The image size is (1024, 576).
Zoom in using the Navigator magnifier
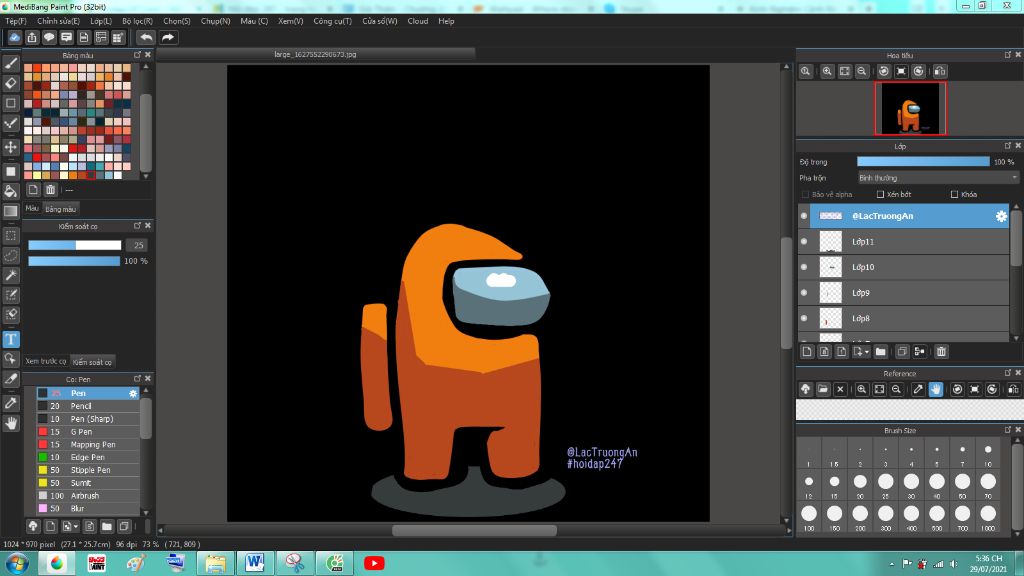click(x=827, y=72)
